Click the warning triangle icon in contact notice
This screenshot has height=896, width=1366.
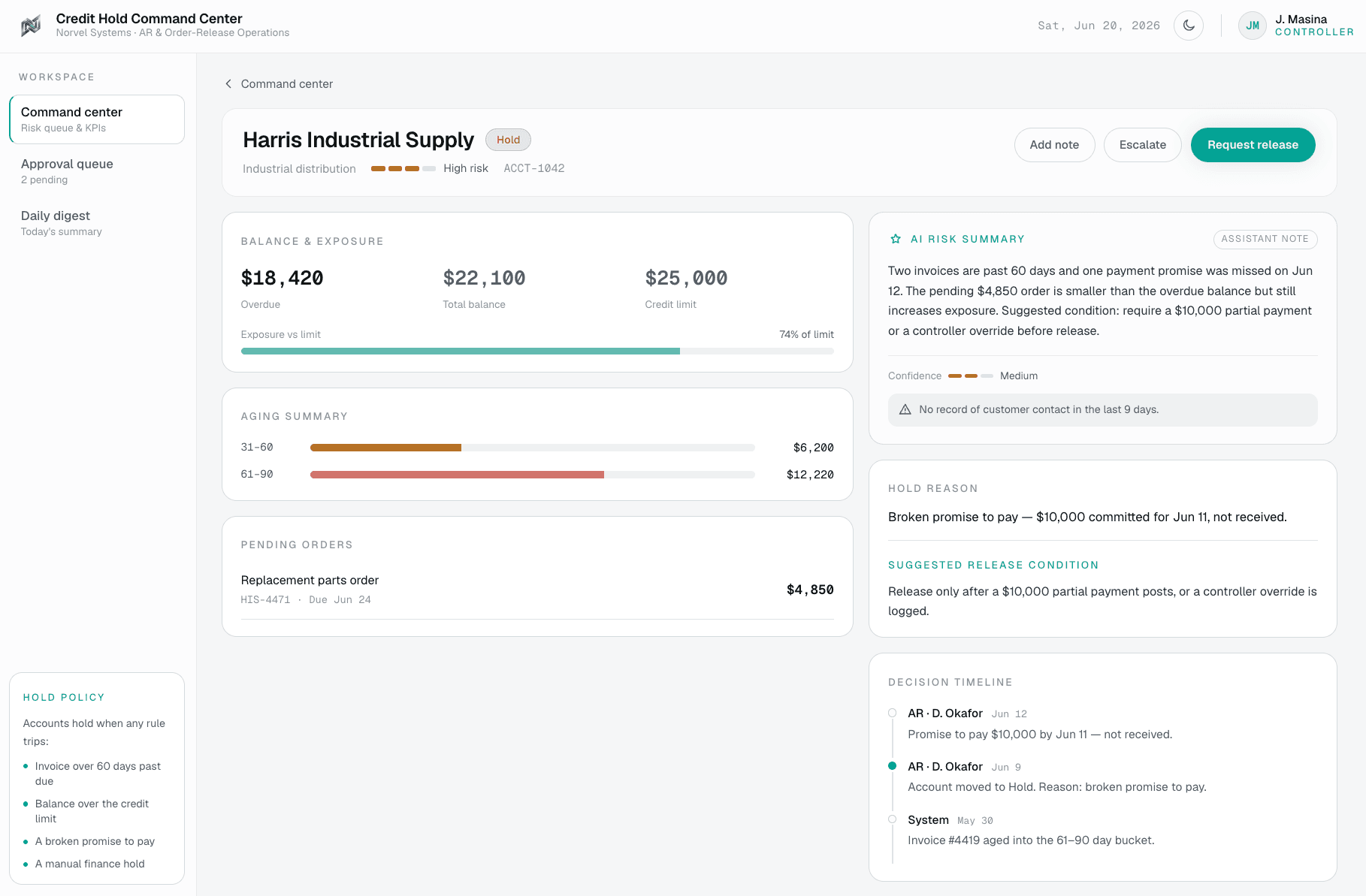click(905, 409)
